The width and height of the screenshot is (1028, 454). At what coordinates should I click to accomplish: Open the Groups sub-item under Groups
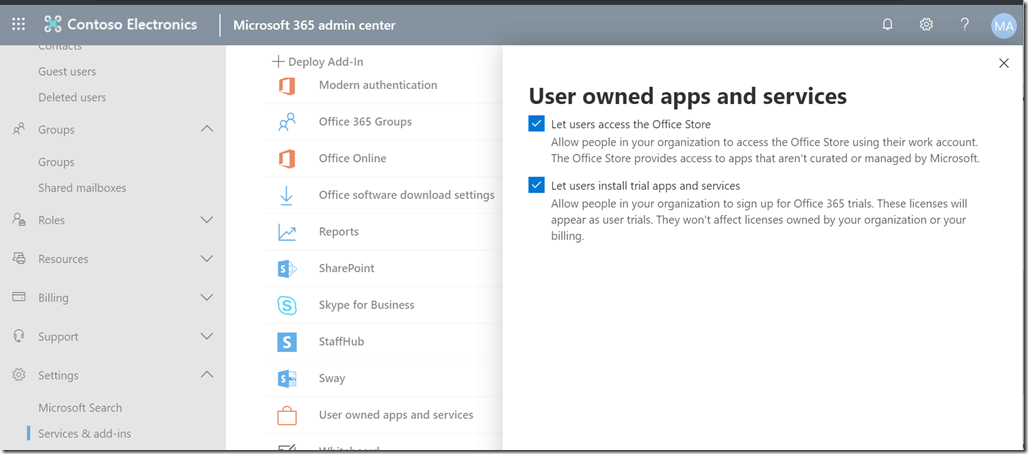click(x=56, y=162)
